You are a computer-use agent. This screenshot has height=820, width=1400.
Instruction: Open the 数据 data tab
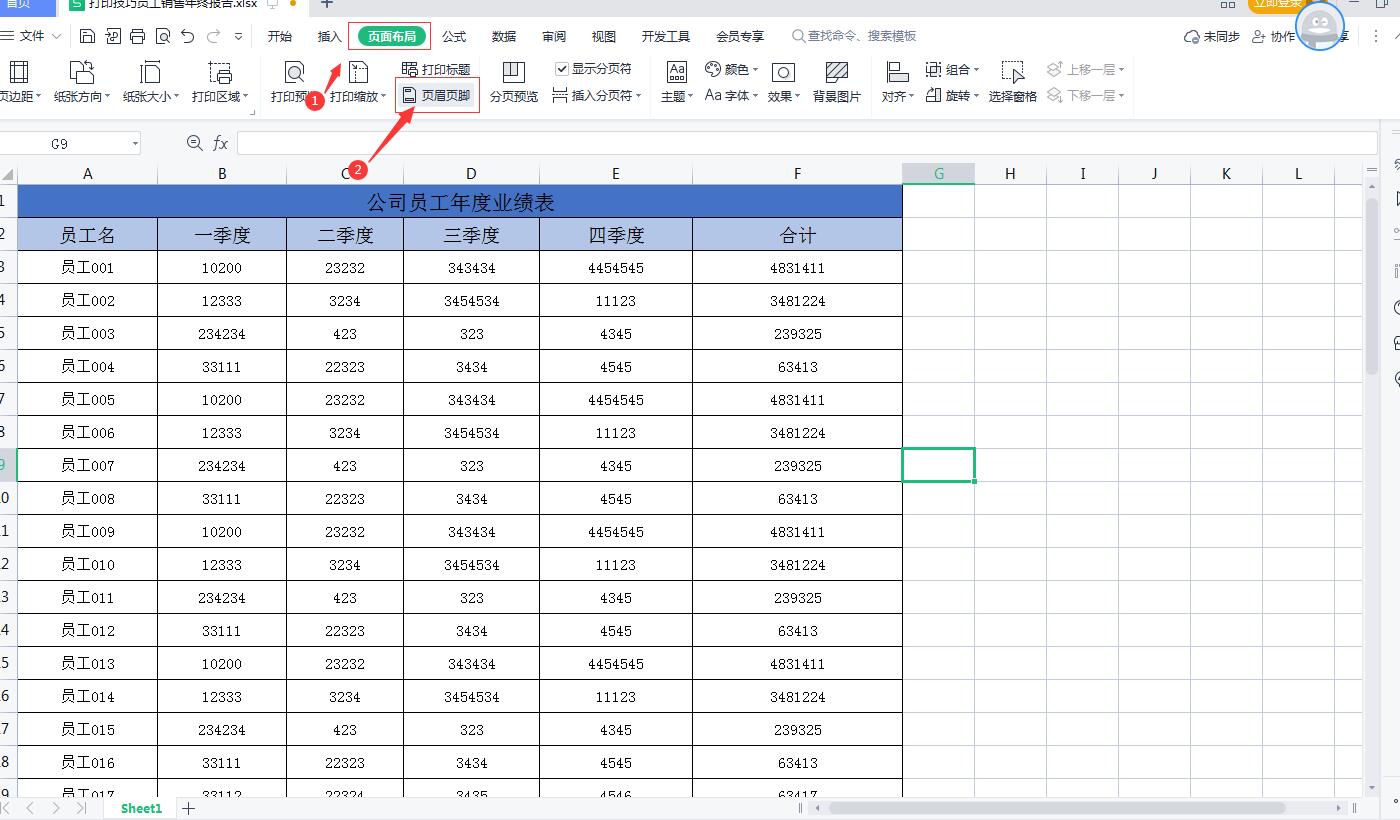(x=504, y=37)
